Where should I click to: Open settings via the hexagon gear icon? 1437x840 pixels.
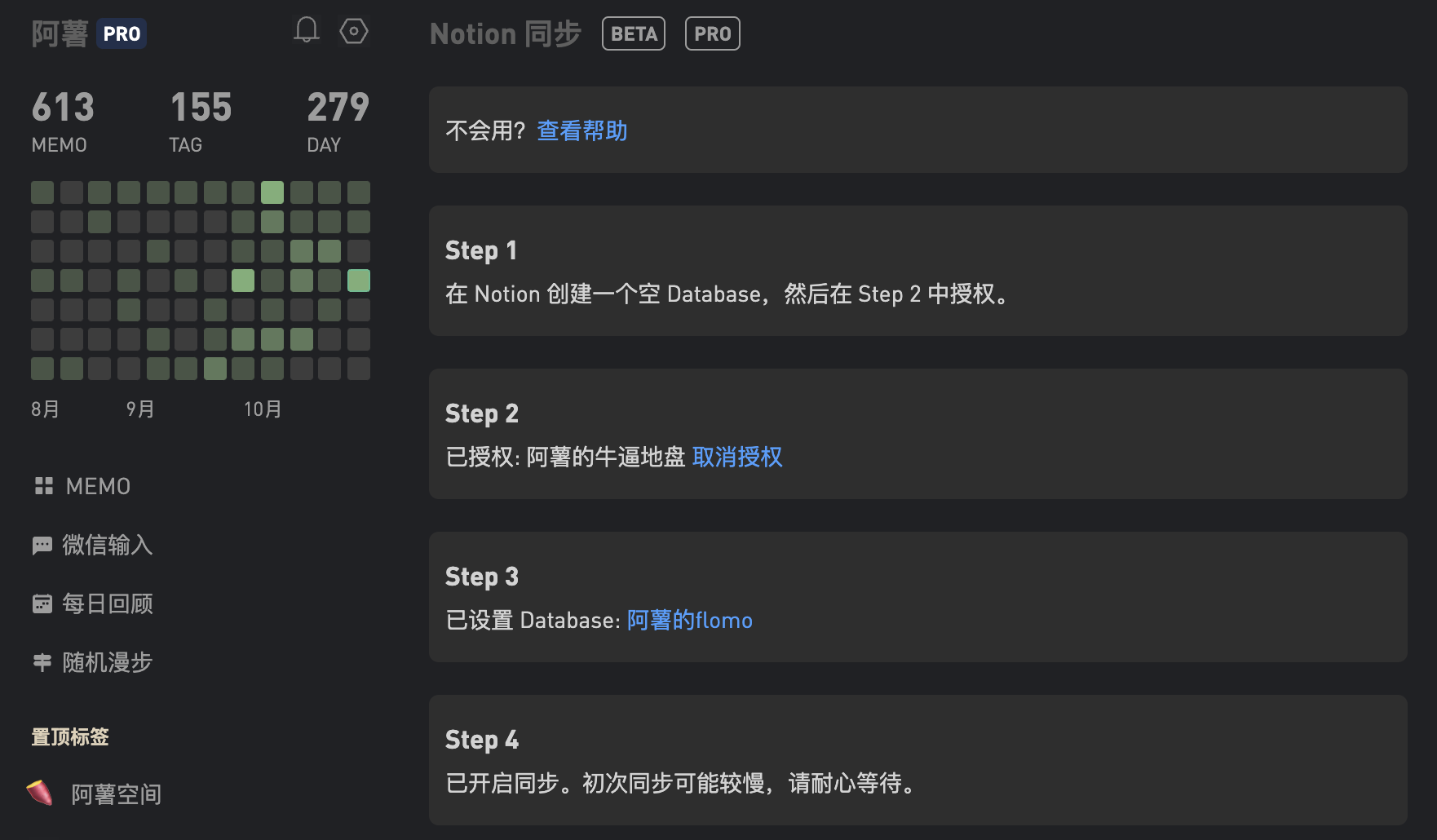[x=354, y=32]
